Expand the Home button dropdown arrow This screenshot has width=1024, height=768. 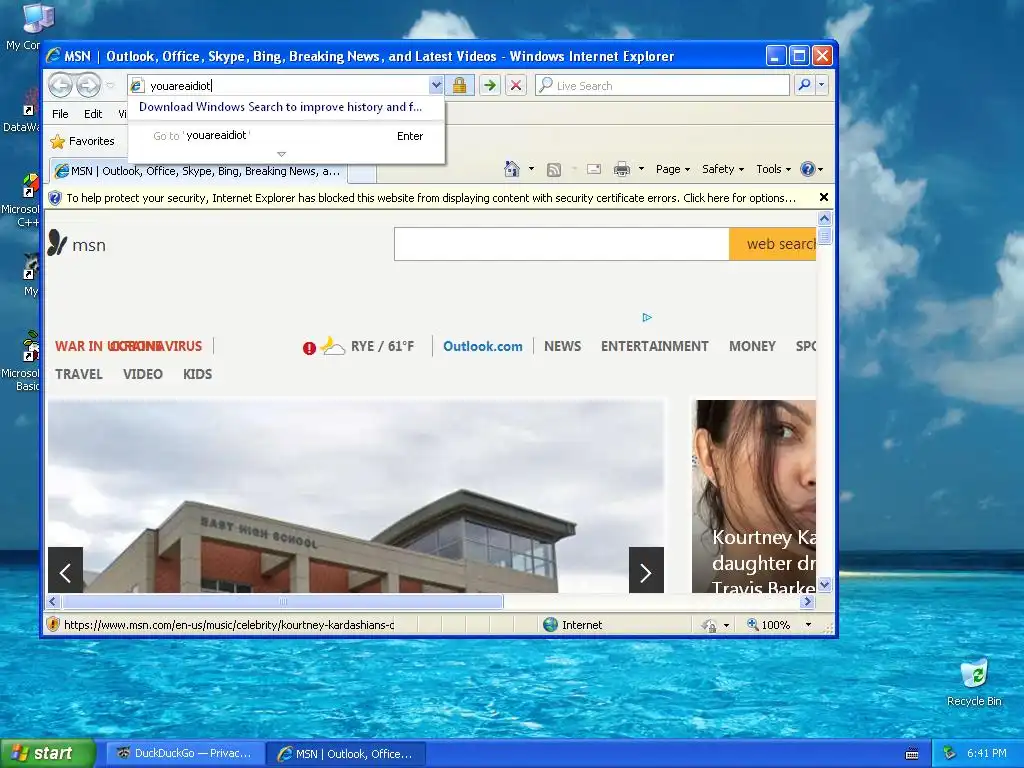[531, 169]
